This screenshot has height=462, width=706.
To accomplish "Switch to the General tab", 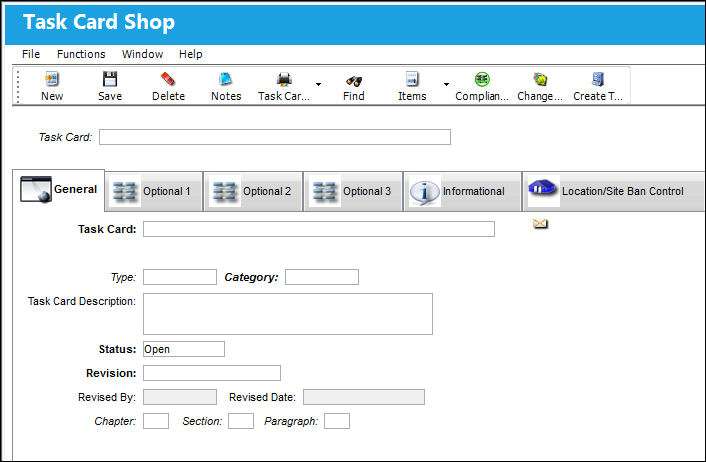I will pos(59,190).
